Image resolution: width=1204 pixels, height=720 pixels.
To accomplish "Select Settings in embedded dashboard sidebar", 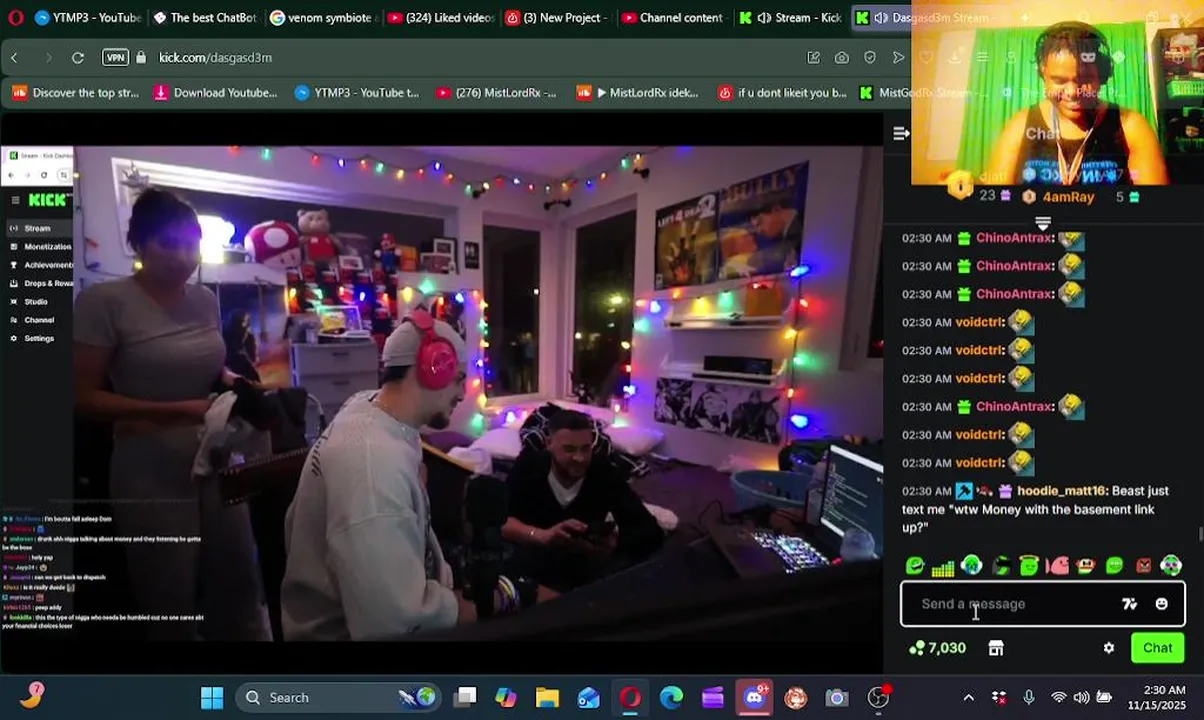I will tap(32, 338).
